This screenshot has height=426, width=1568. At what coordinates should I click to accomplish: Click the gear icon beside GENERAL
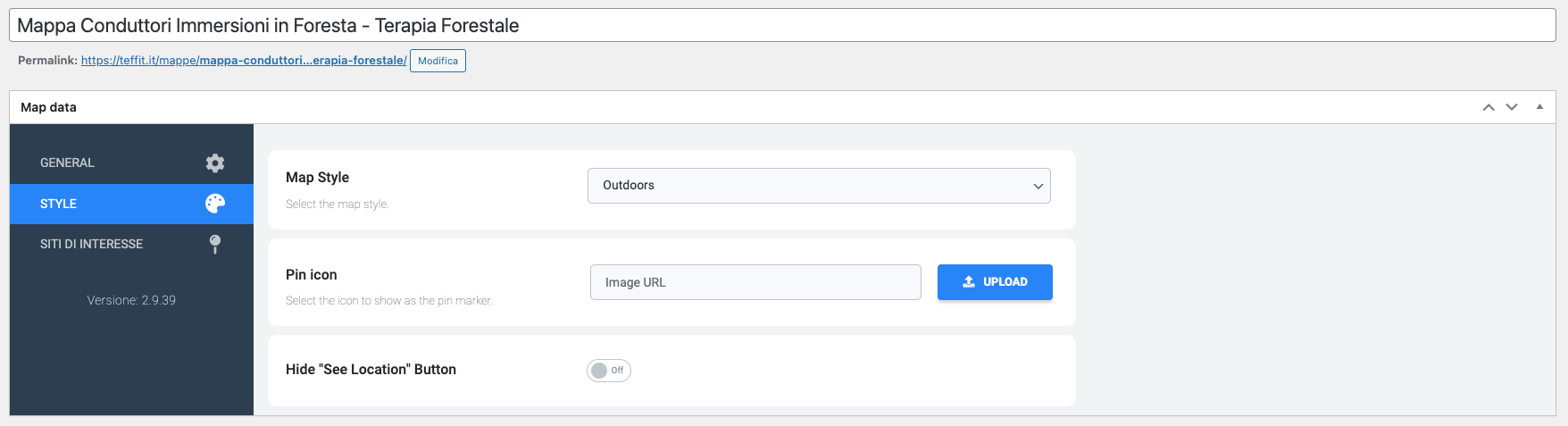pyautogui.click(x=215, y=163)
